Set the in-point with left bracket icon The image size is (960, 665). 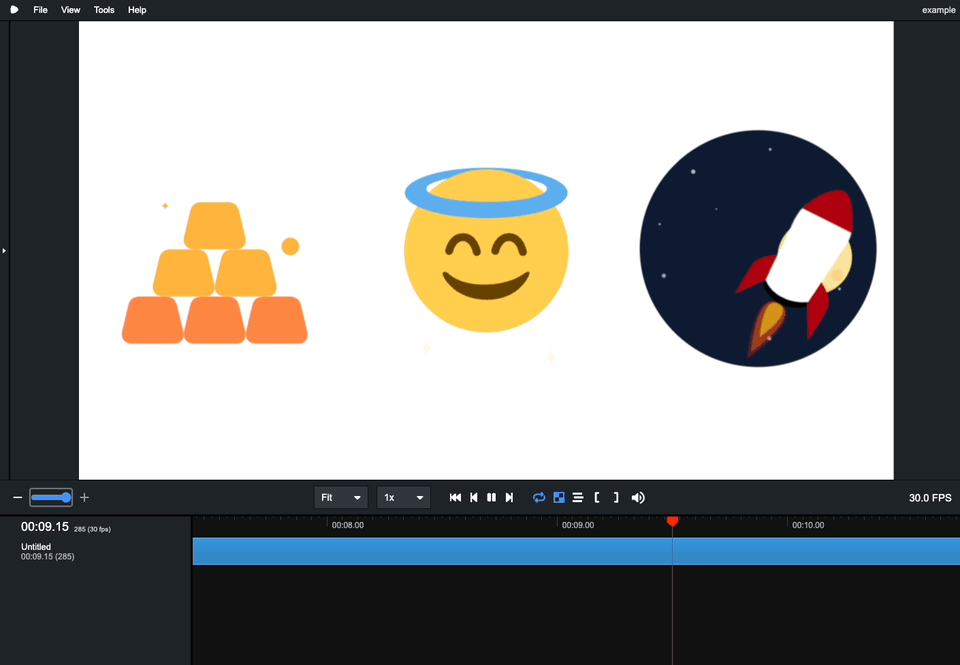click(597, 497)
